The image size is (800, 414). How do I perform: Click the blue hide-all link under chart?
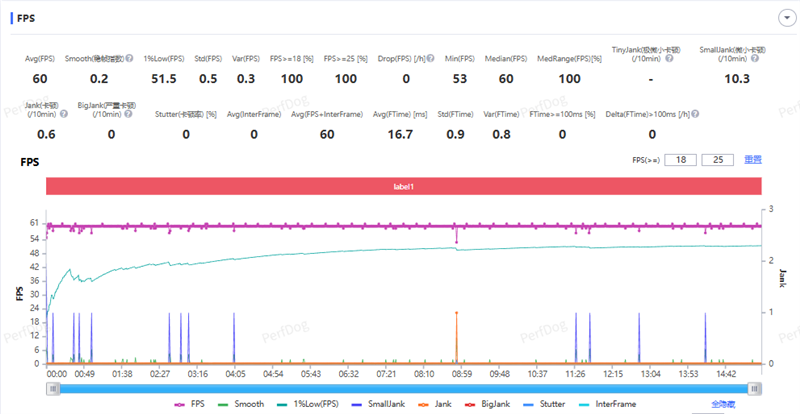(725, 403)
